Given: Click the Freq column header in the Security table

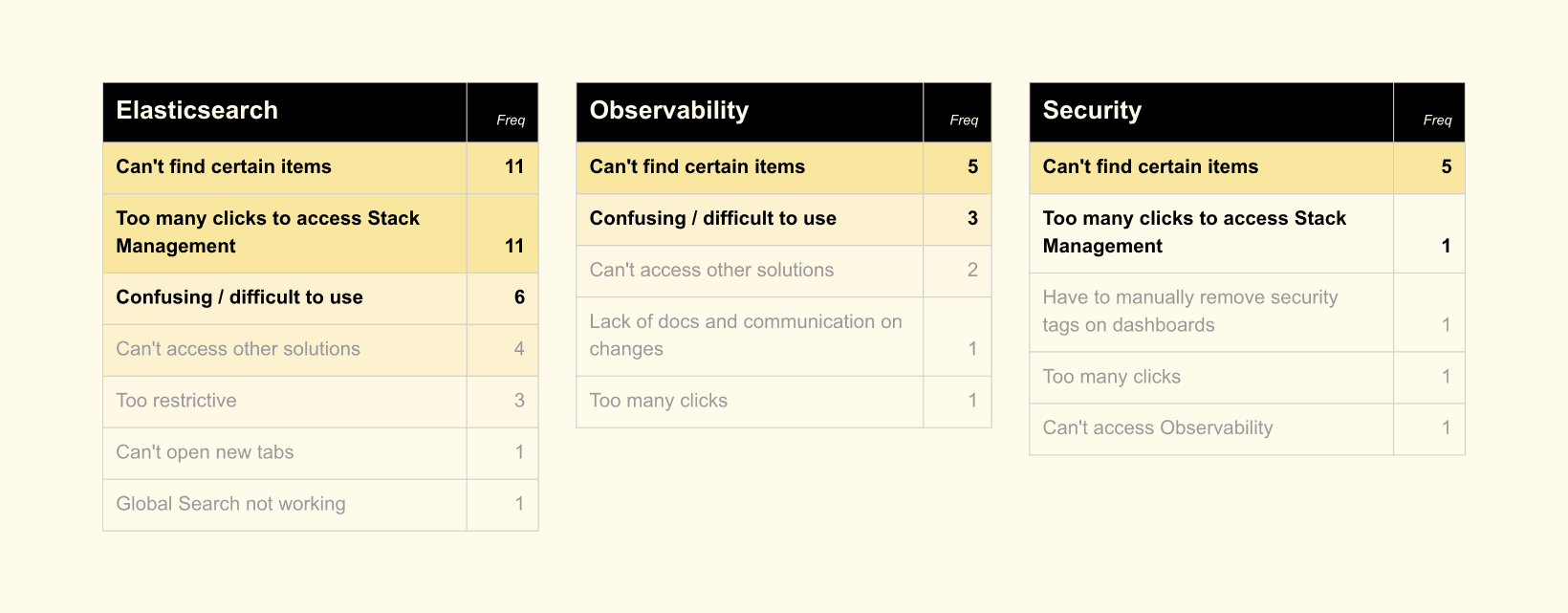Looking at the screenshot, I should [1437, 120].
